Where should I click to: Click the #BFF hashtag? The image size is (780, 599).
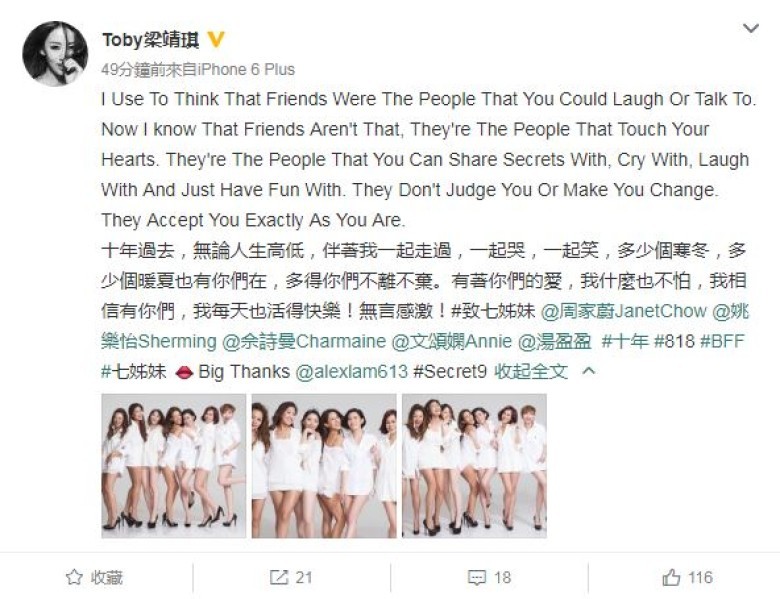coord(722,341)
